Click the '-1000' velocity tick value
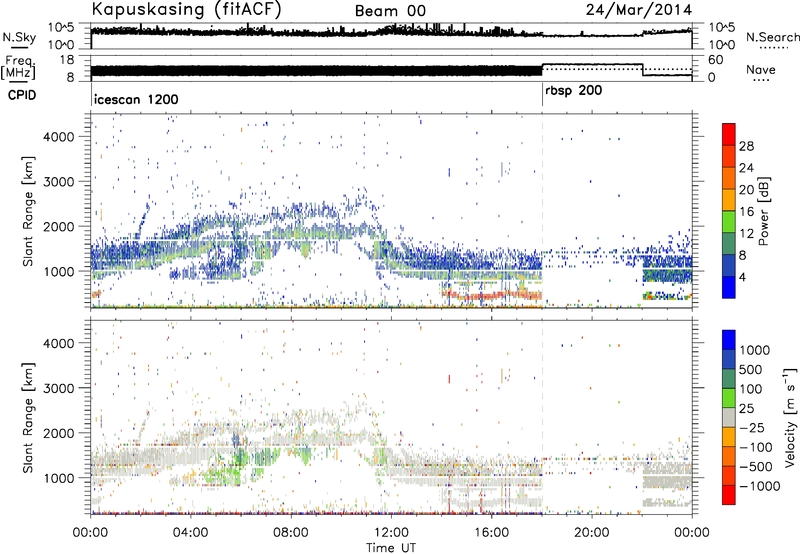Viewport: 800px width, 554px height. (x=759, y=486)
